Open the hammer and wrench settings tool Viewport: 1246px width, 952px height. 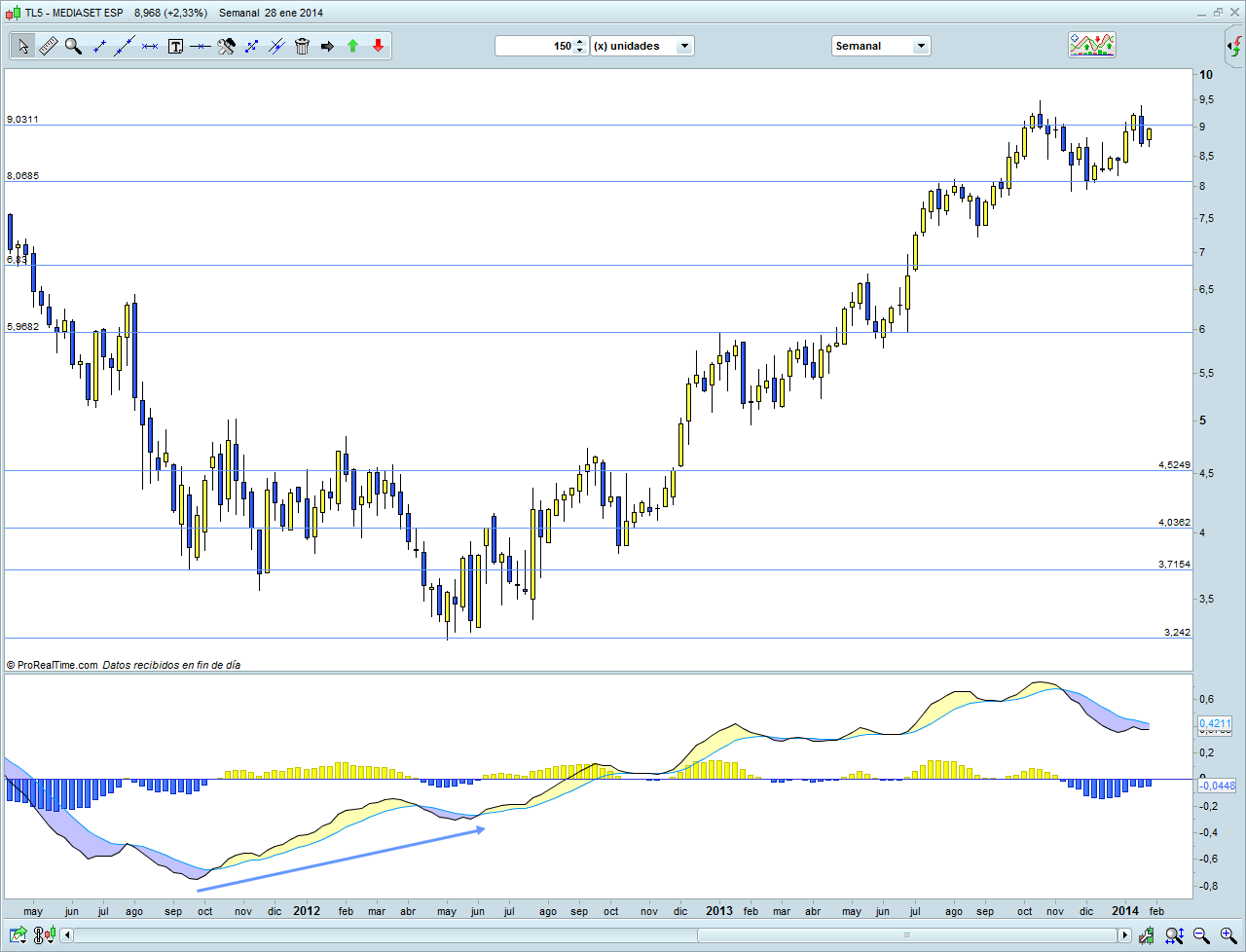click(x=226, y=46)
